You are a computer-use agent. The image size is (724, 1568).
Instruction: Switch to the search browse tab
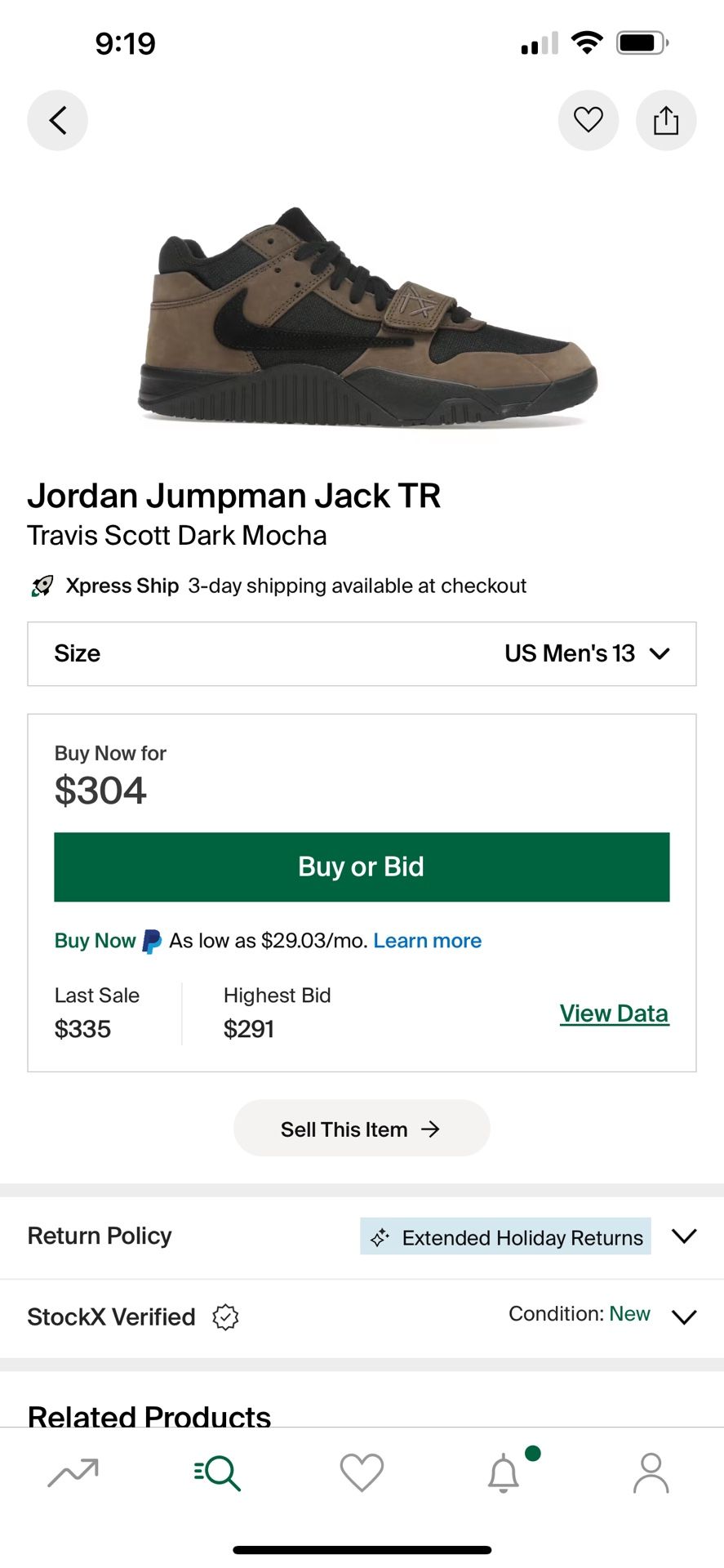pos(217,1472)
